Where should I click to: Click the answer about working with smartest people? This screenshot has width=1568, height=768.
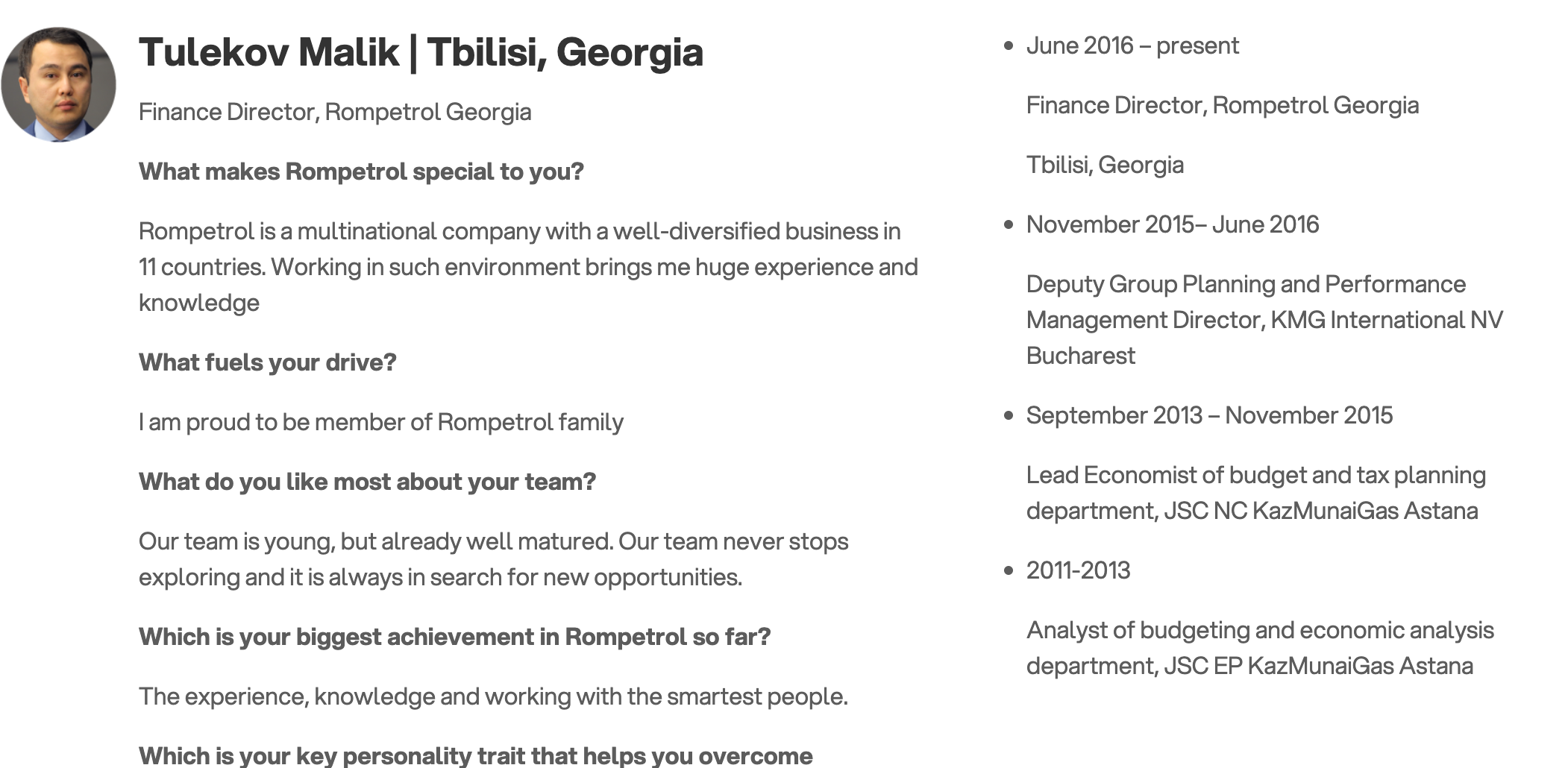click(x=493, y=696)
